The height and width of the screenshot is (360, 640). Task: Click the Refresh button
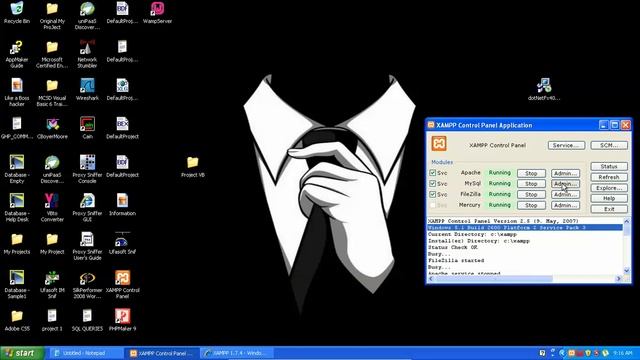pos(609,177)
